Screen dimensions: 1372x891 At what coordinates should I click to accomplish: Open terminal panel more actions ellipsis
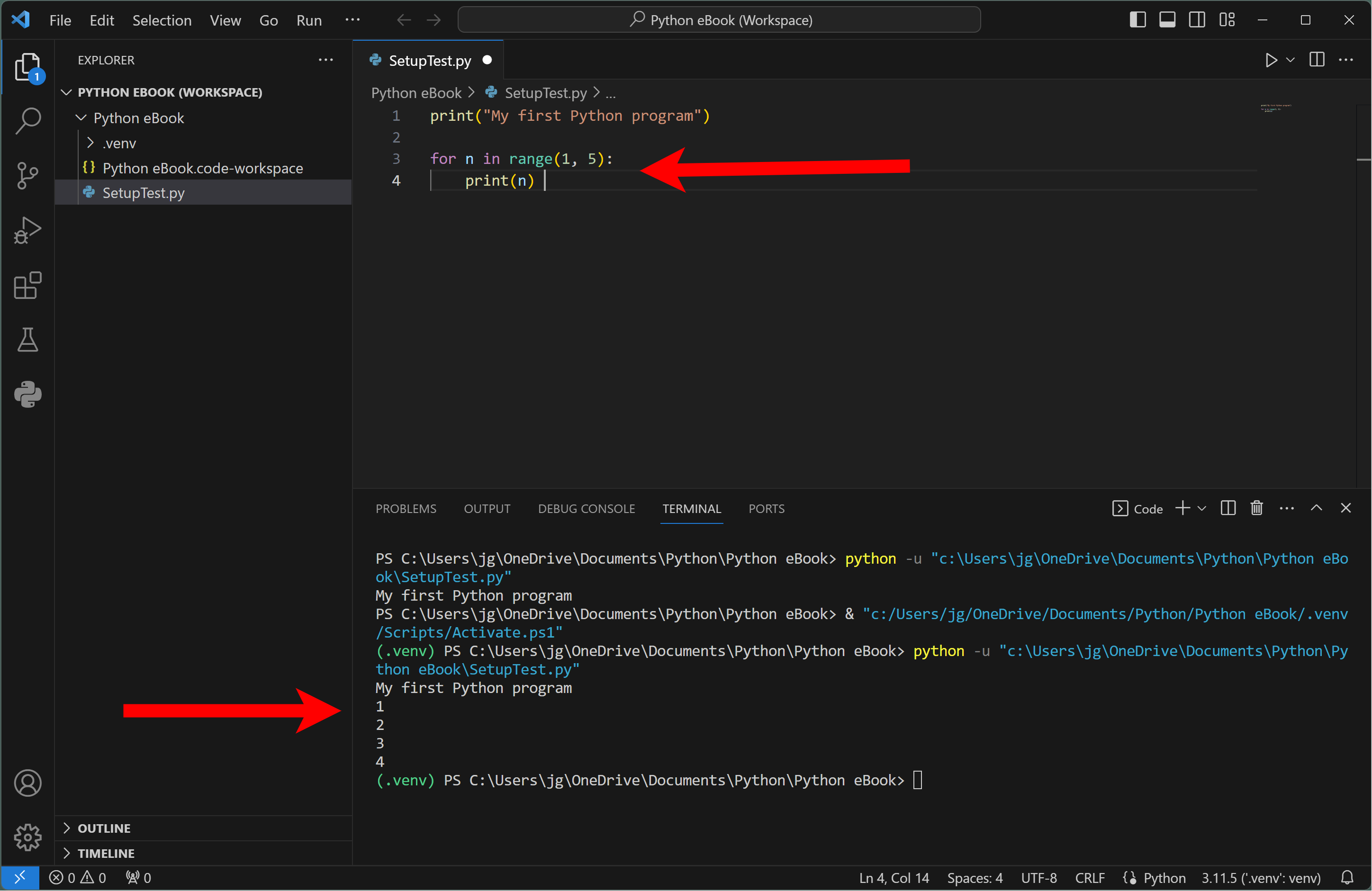tap(1287, 508)
